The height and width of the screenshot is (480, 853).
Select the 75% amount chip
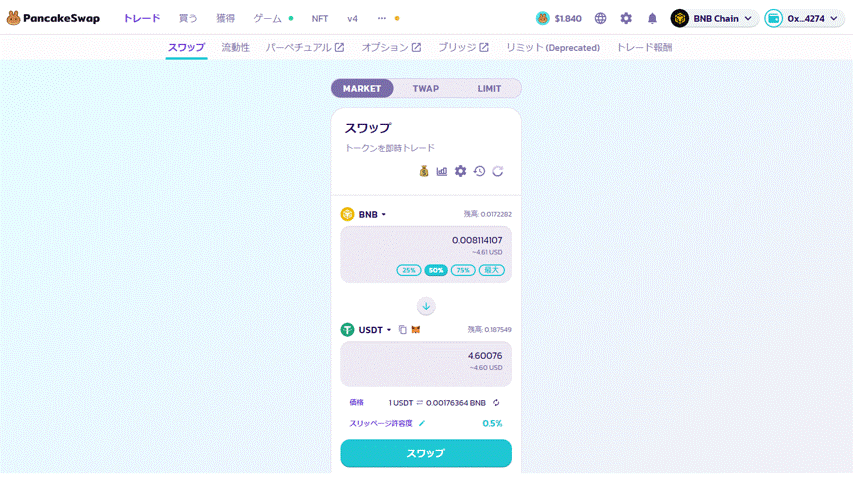pos(463,270)
